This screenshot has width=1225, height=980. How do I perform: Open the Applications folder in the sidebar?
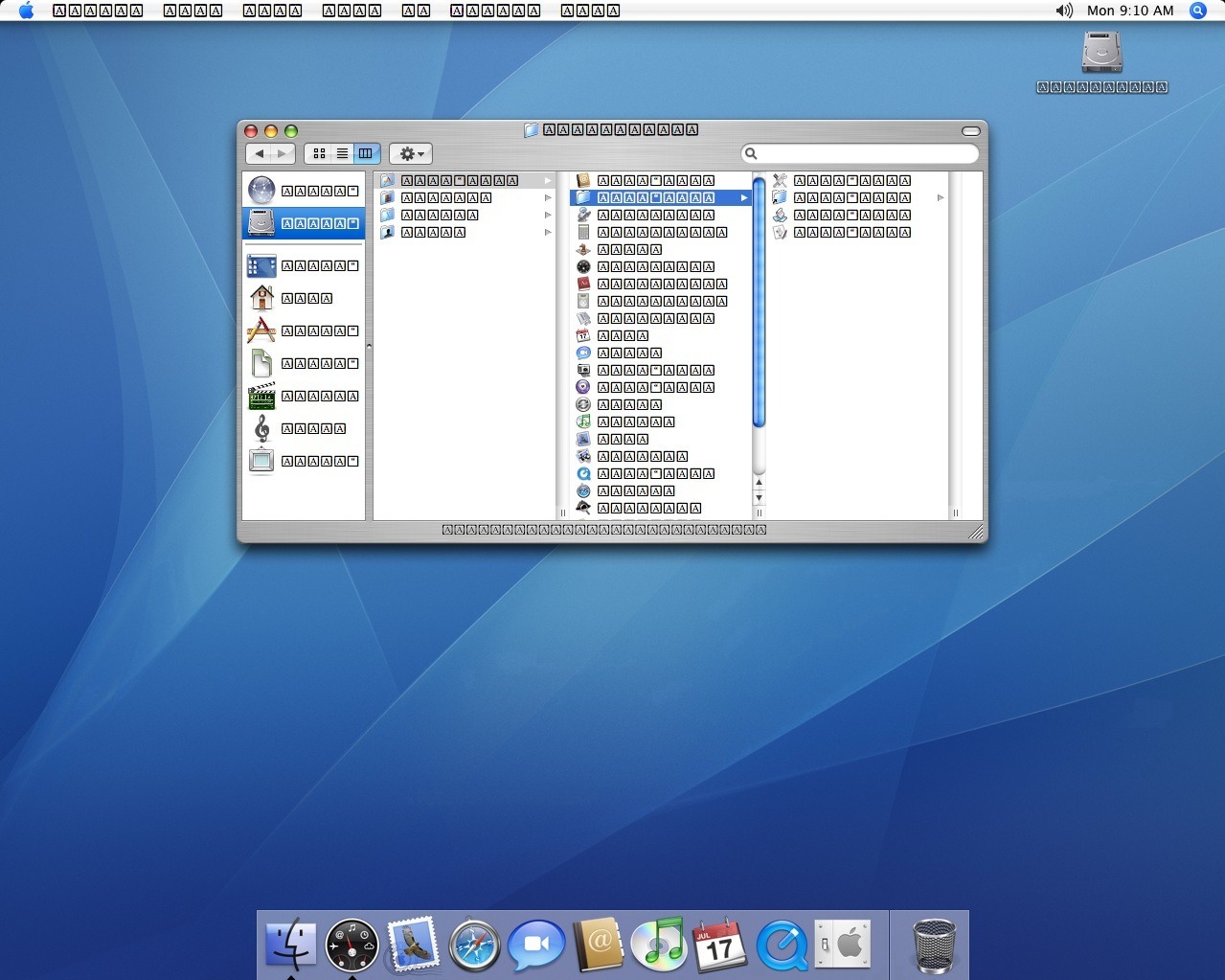coord(261,330)
